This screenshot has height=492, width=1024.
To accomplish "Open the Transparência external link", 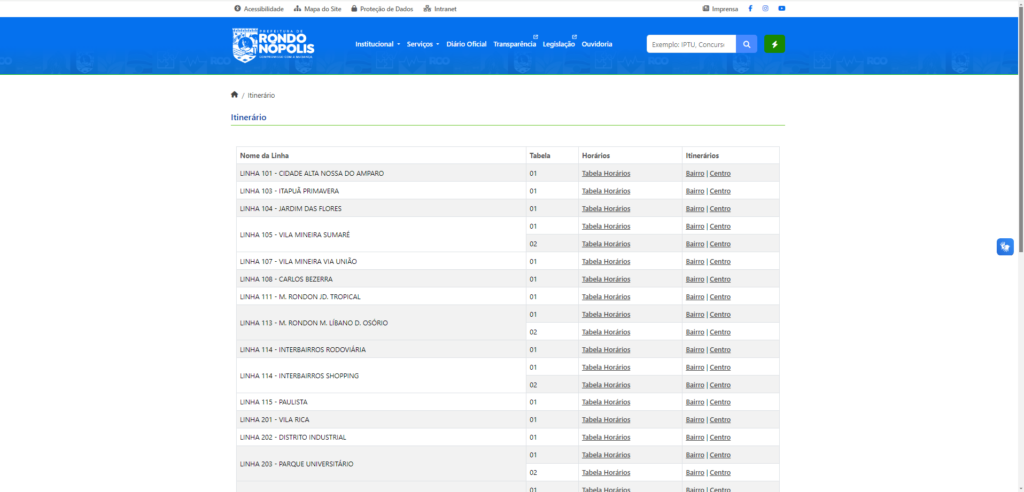I will click(x=515, y=44).
